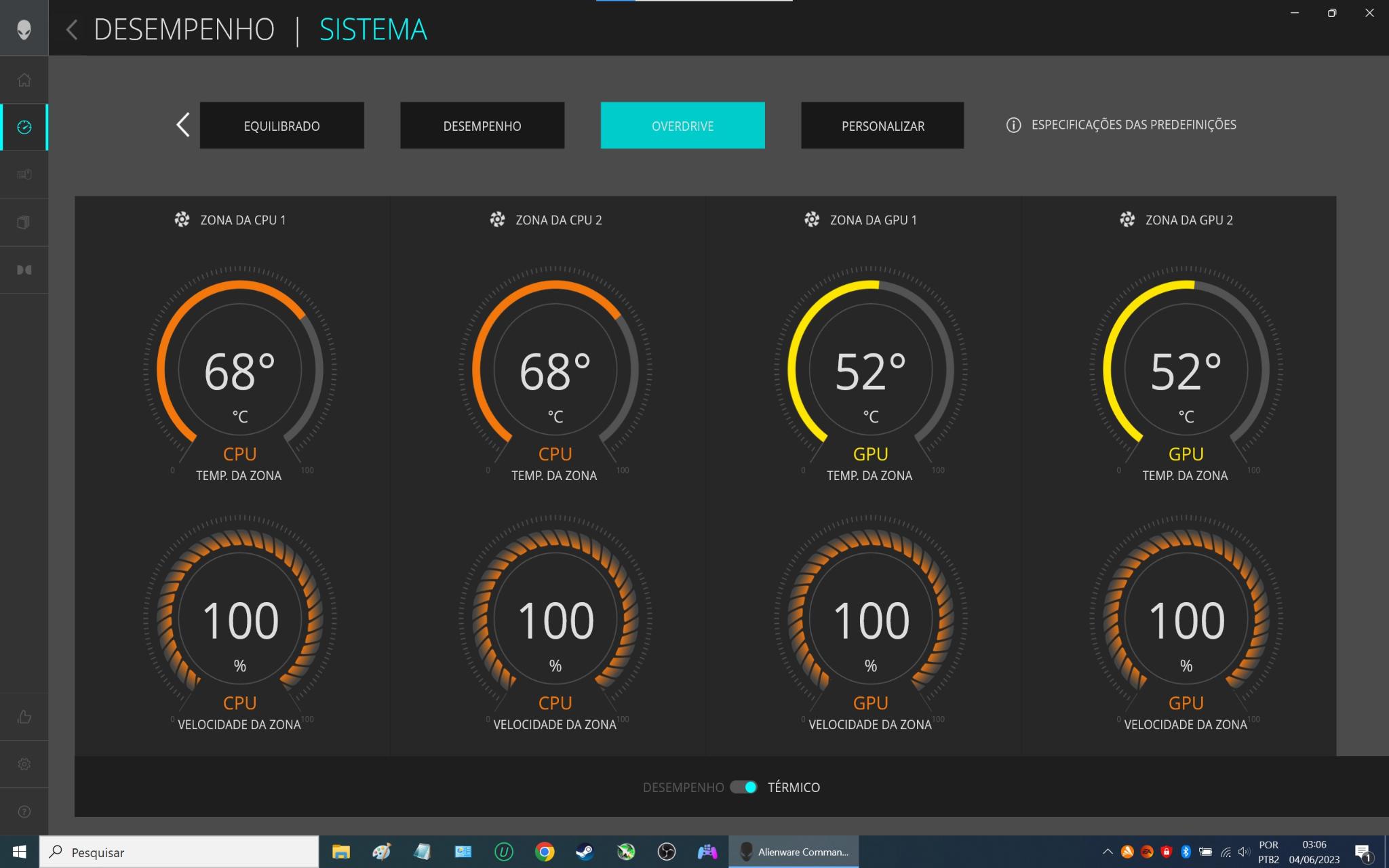Open the volume tray icon
This screenshot has width=1389, height=868.
point(1244,852)
